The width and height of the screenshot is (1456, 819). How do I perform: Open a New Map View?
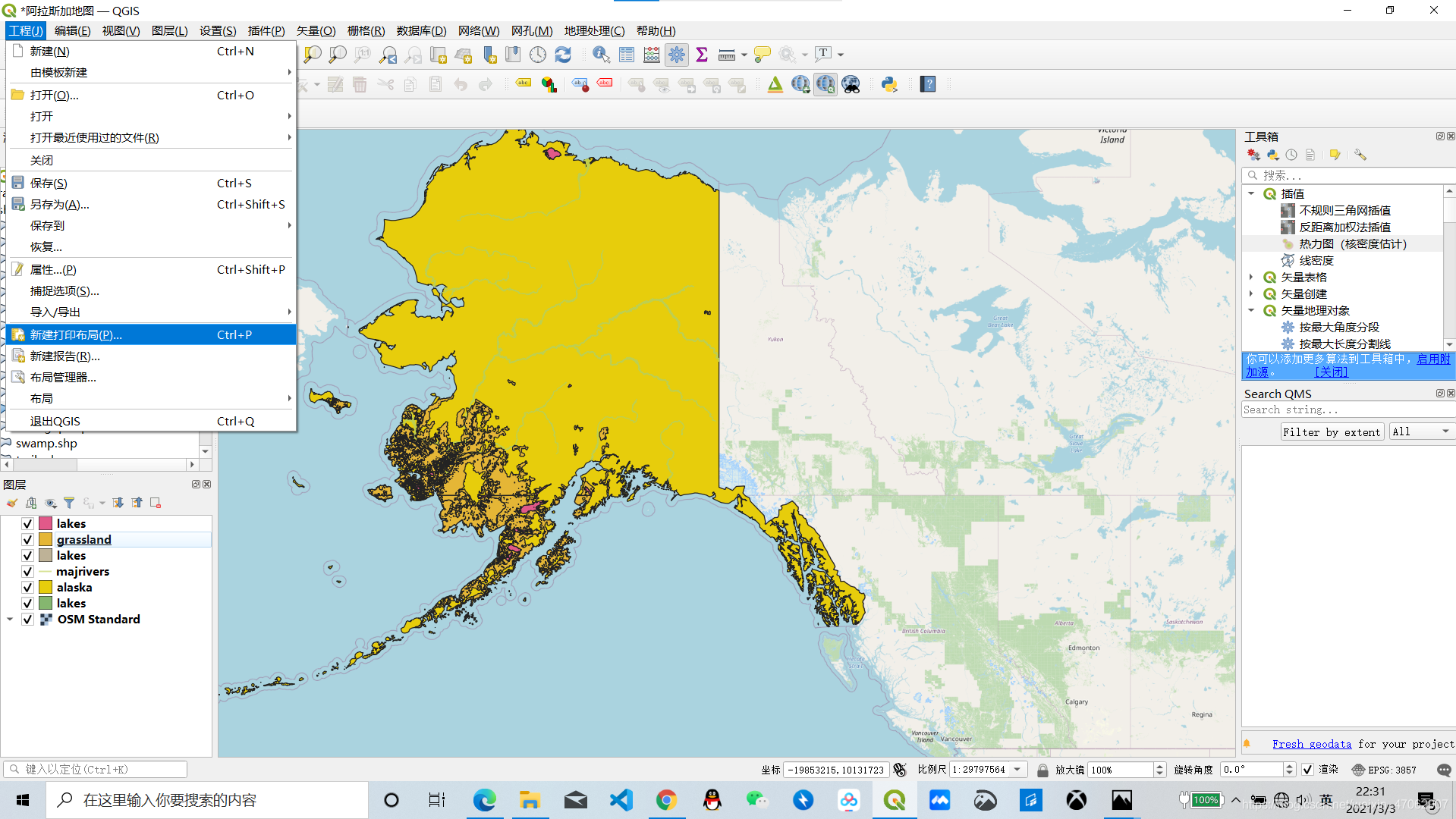pyautogui.click(x=439, y=54)
